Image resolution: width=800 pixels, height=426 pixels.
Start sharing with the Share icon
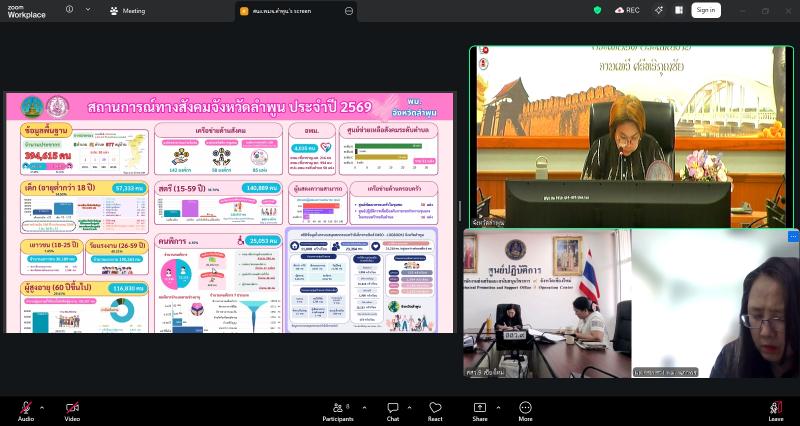point(480,411)
